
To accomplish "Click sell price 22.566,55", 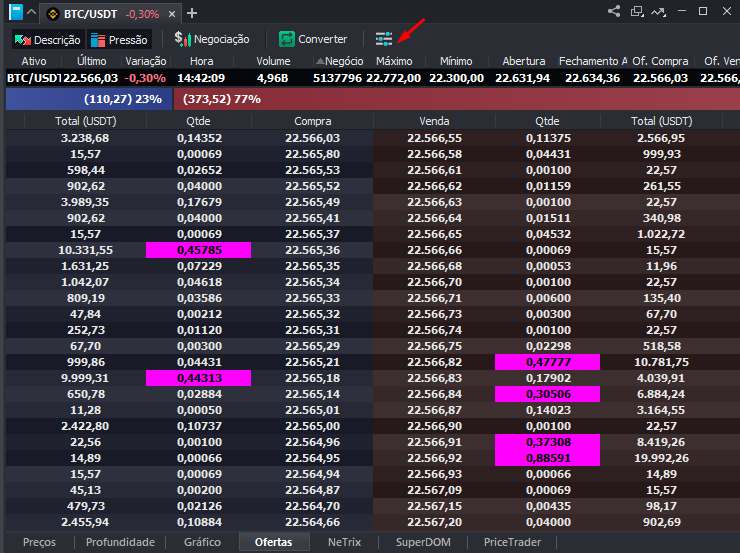I will (434, 138).
